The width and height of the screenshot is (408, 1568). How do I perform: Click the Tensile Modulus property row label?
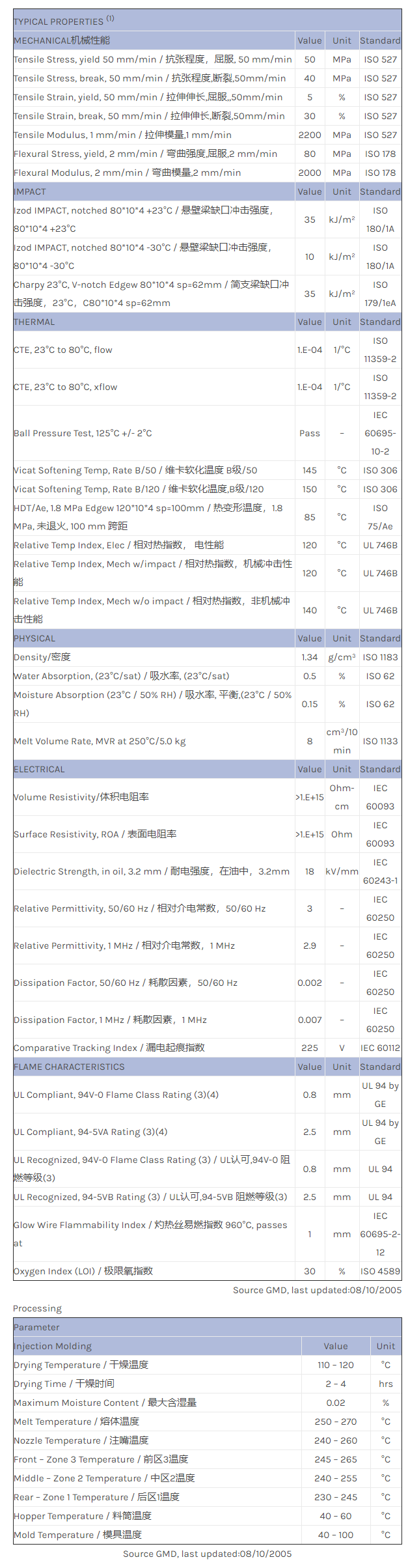[122, 135]
